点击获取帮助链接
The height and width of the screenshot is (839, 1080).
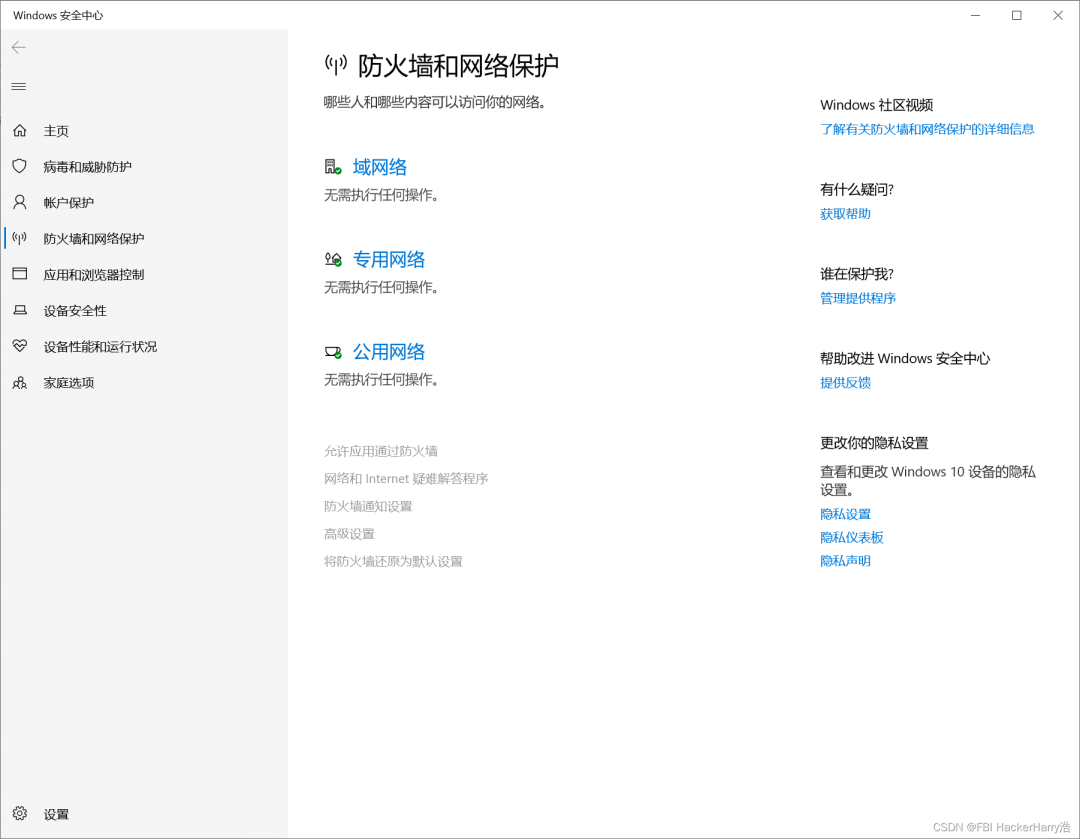(x=843, y=213)
